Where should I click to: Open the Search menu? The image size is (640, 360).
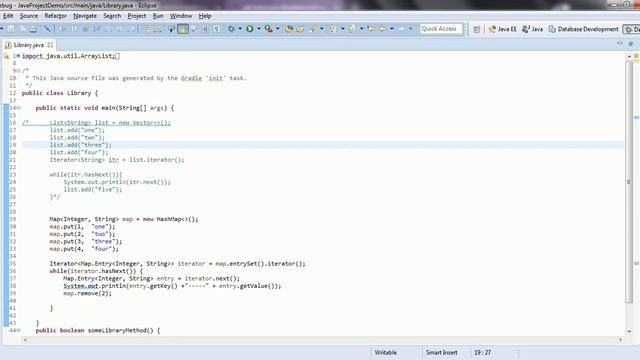[x=112, y=16]
